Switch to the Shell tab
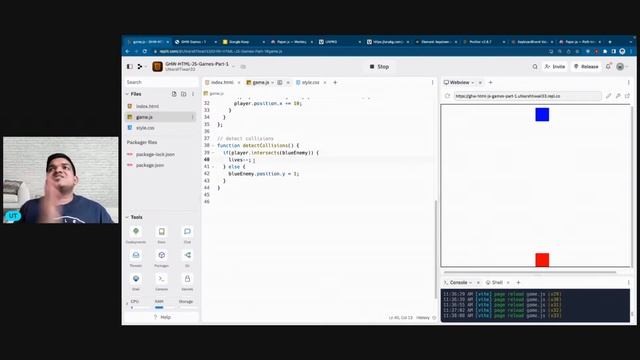Screen dimensions: 640x360 [x=494, y=282]
